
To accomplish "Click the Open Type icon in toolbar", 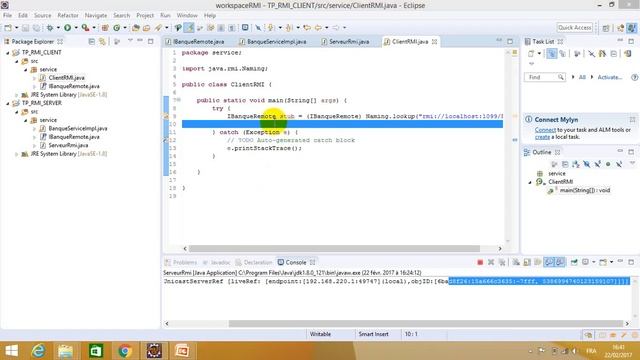I will (136, 28).
